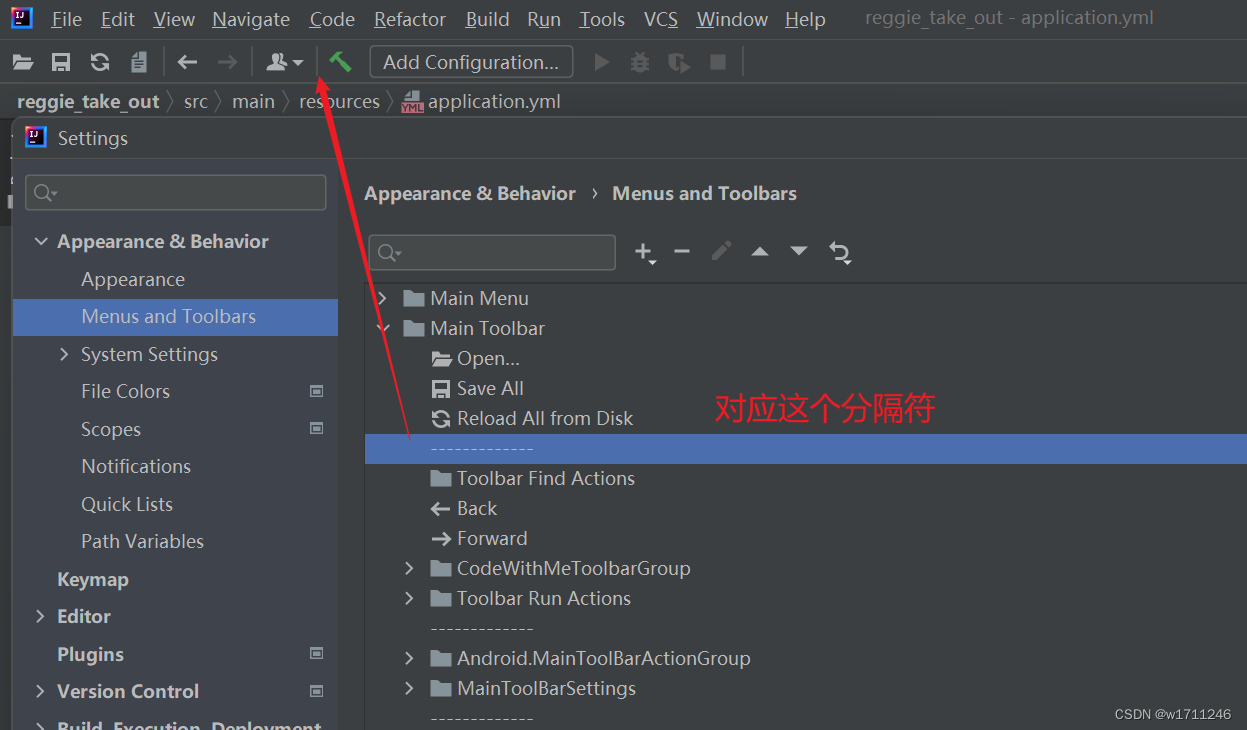Click the Run play icon in toolbar

(602, 63)
